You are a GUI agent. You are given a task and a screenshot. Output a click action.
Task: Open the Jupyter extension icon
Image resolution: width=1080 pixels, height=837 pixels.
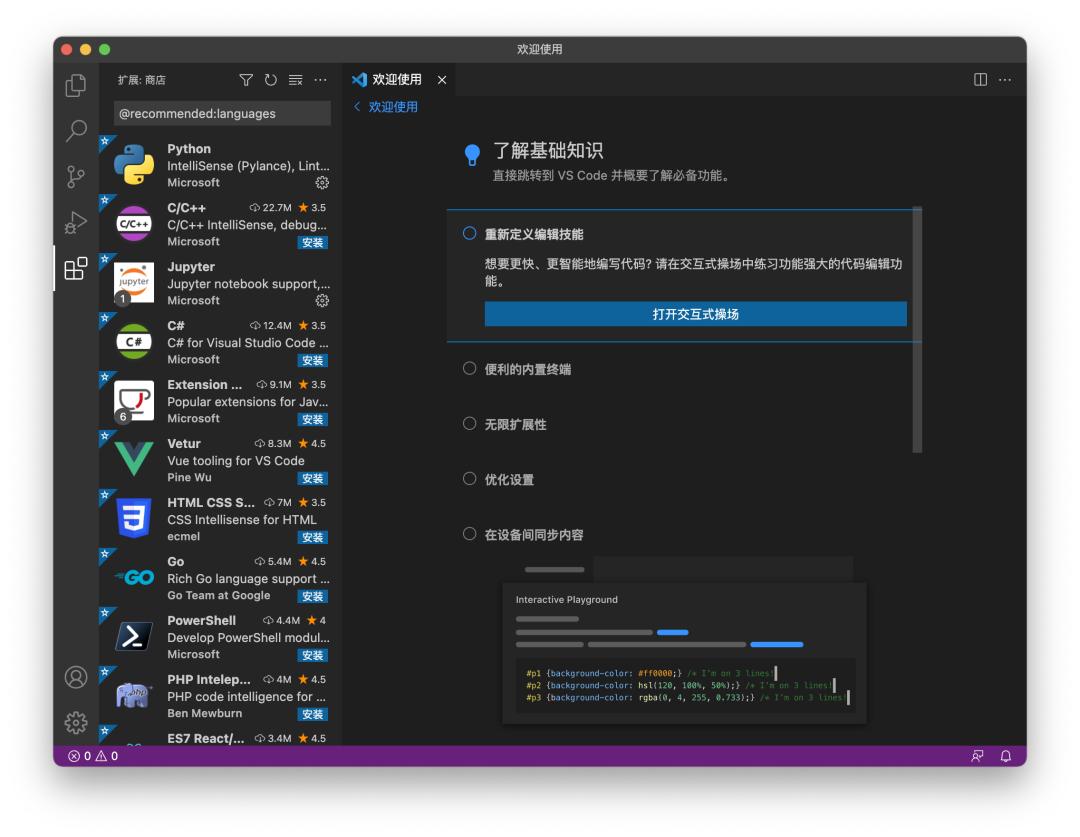coord(134,282)
